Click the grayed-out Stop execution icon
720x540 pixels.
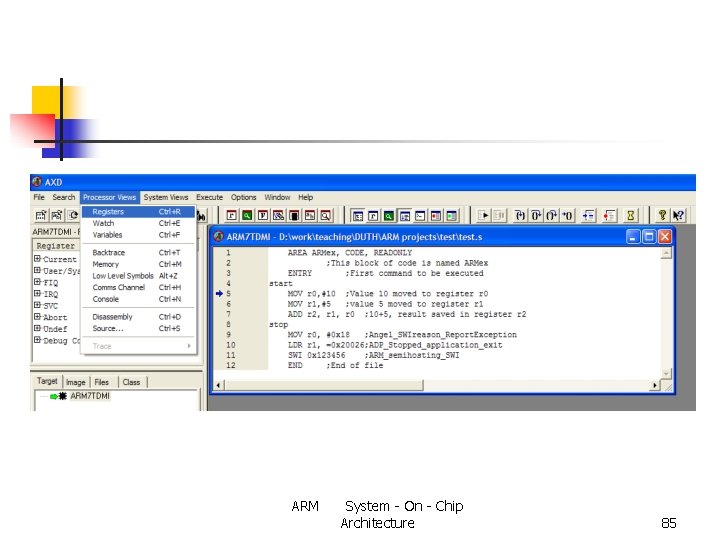coord(499,215)
